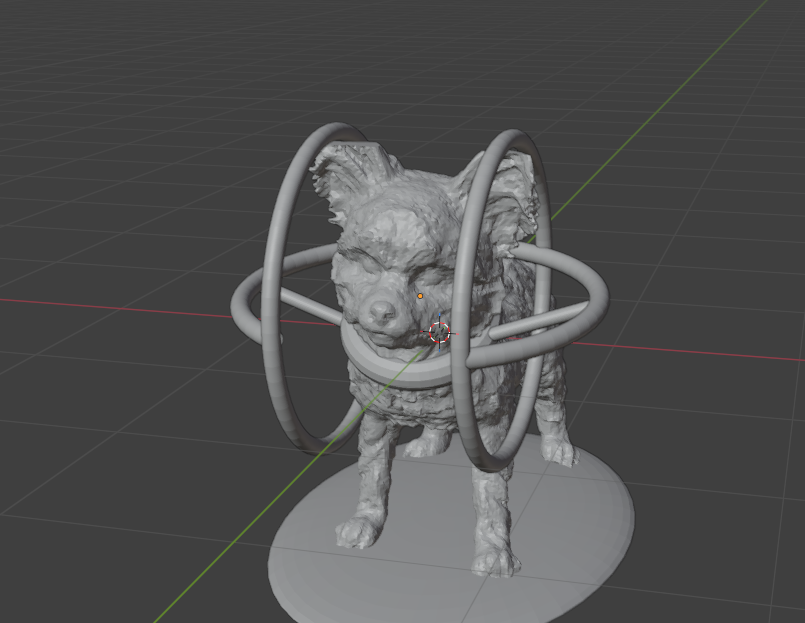Click the 3D cursor crosshair
This screenshot has height=623, width=805.
coord(439,333)
